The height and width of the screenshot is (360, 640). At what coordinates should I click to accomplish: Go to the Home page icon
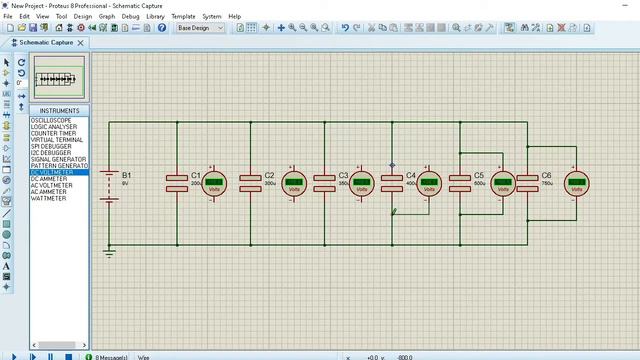pos(59,28)
